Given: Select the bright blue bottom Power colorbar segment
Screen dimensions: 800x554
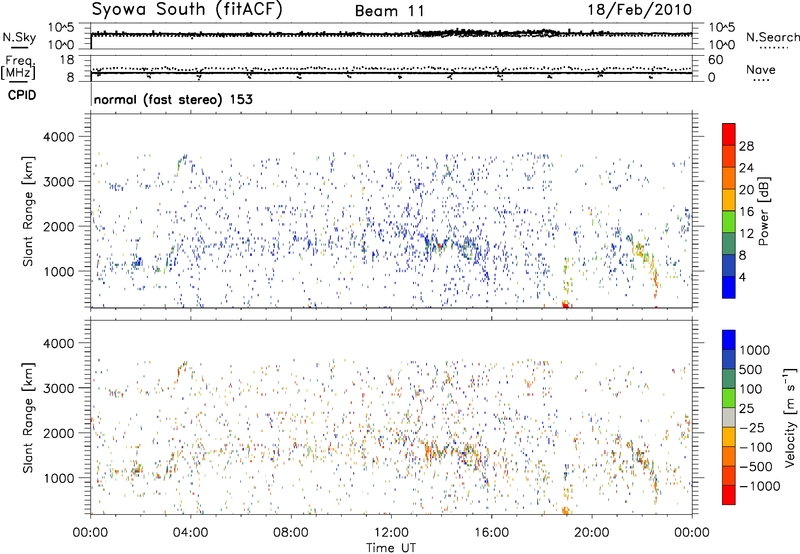Looking at the screenshot, I should pos(729,287).
